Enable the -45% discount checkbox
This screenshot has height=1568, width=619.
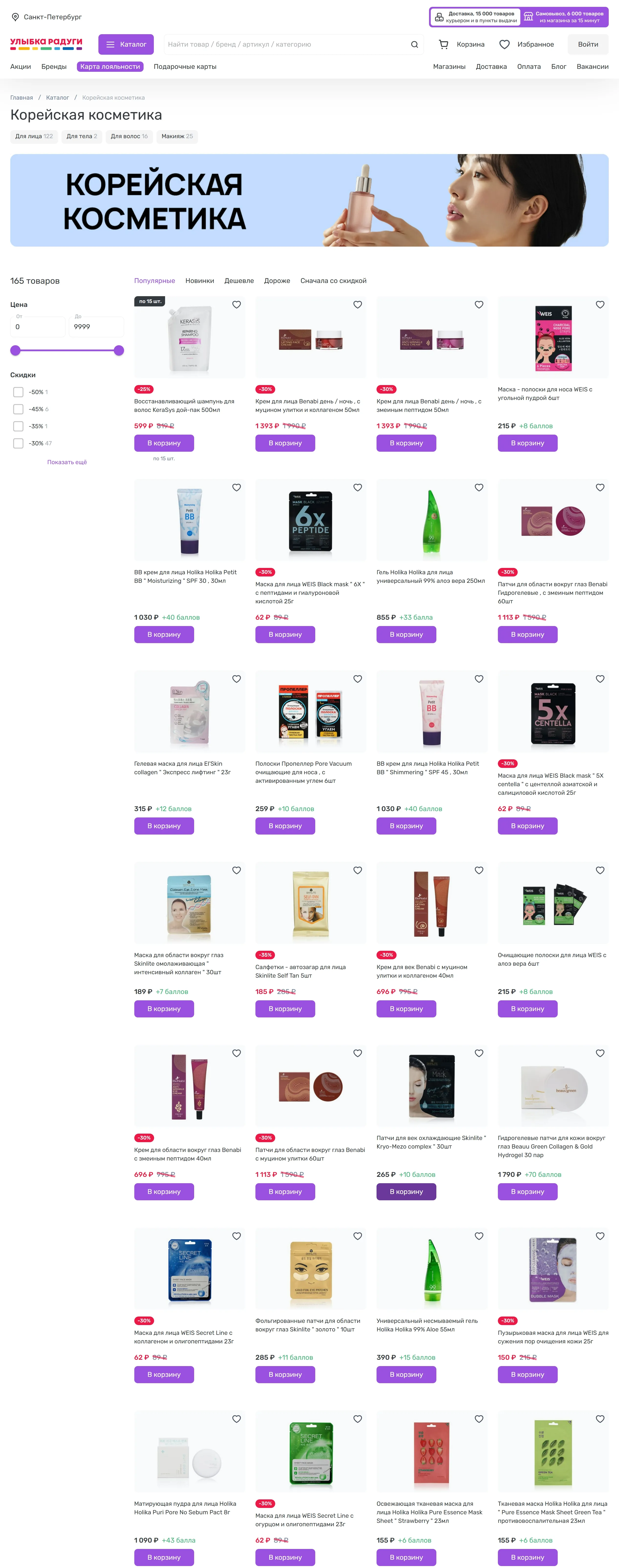click(x=18, y=409)
